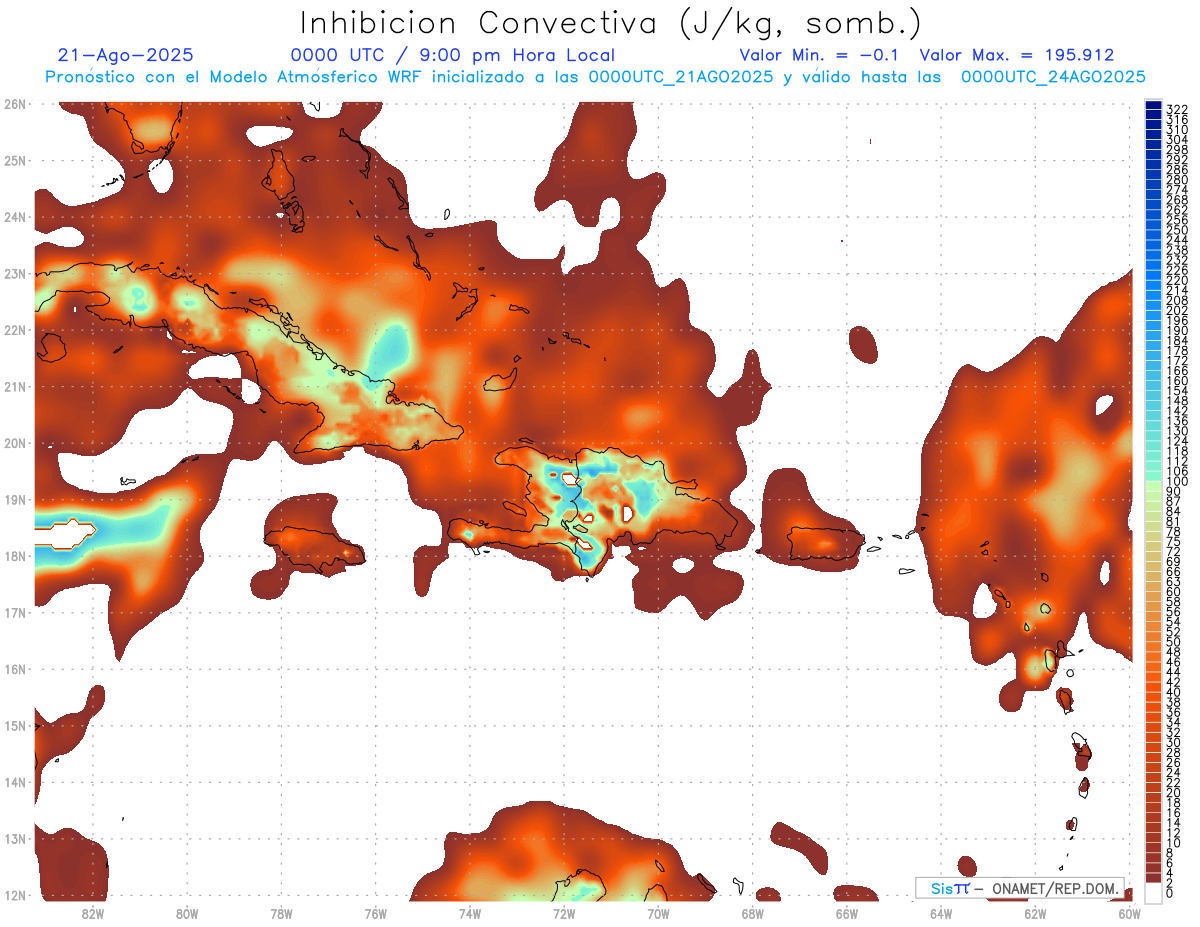
Task: Click the 21N latitude label
Action: 15,386
